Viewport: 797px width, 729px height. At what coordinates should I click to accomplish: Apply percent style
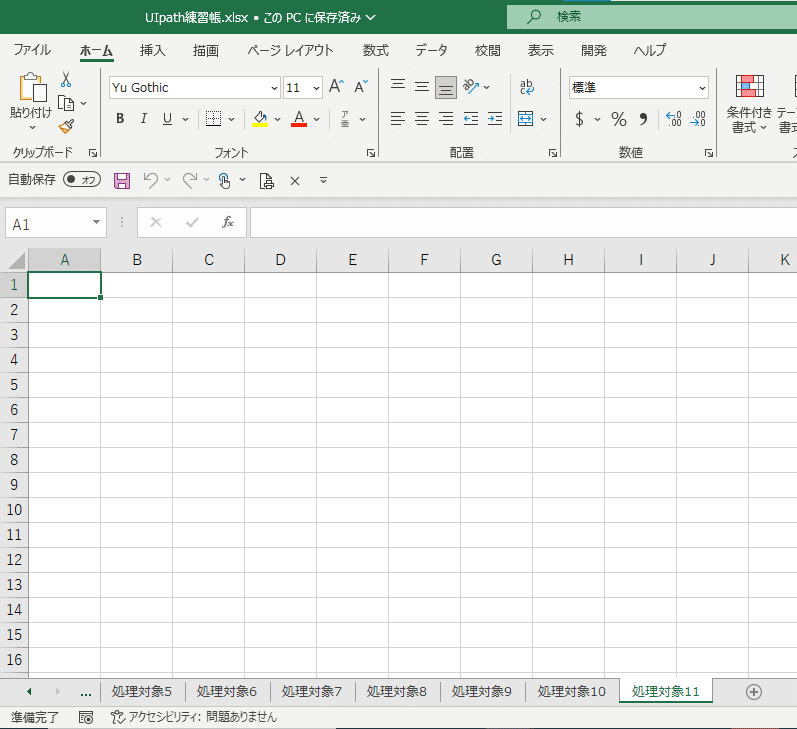[619, 119]
